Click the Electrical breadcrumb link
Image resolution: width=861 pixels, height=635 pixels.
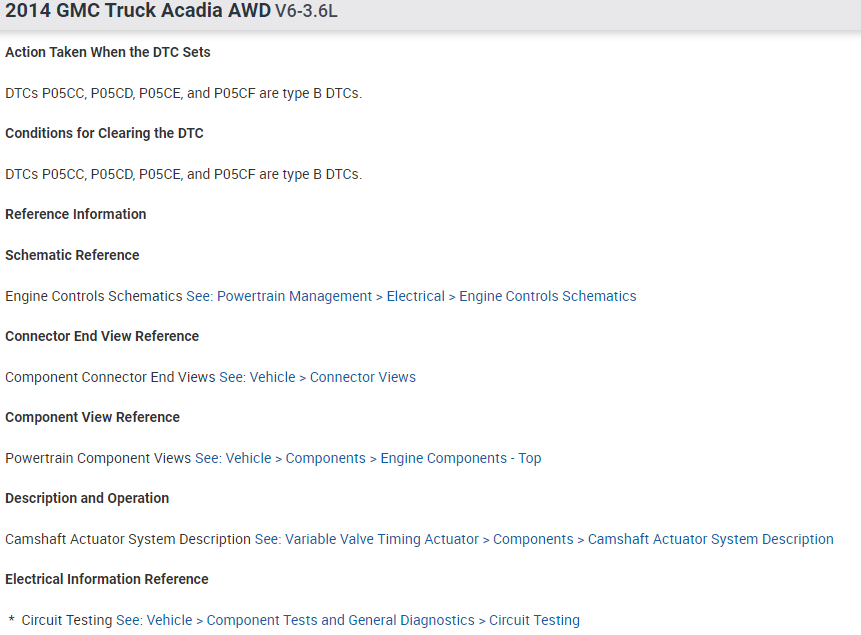click(x=415, y=296)
